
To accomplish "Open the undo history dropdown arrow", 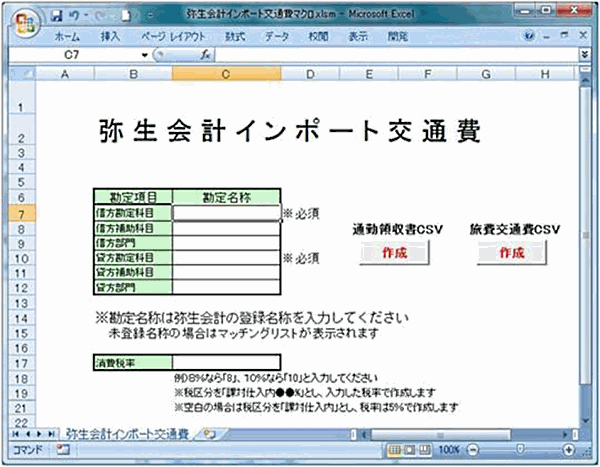I will pyautogui.click(x=86, y=16).
